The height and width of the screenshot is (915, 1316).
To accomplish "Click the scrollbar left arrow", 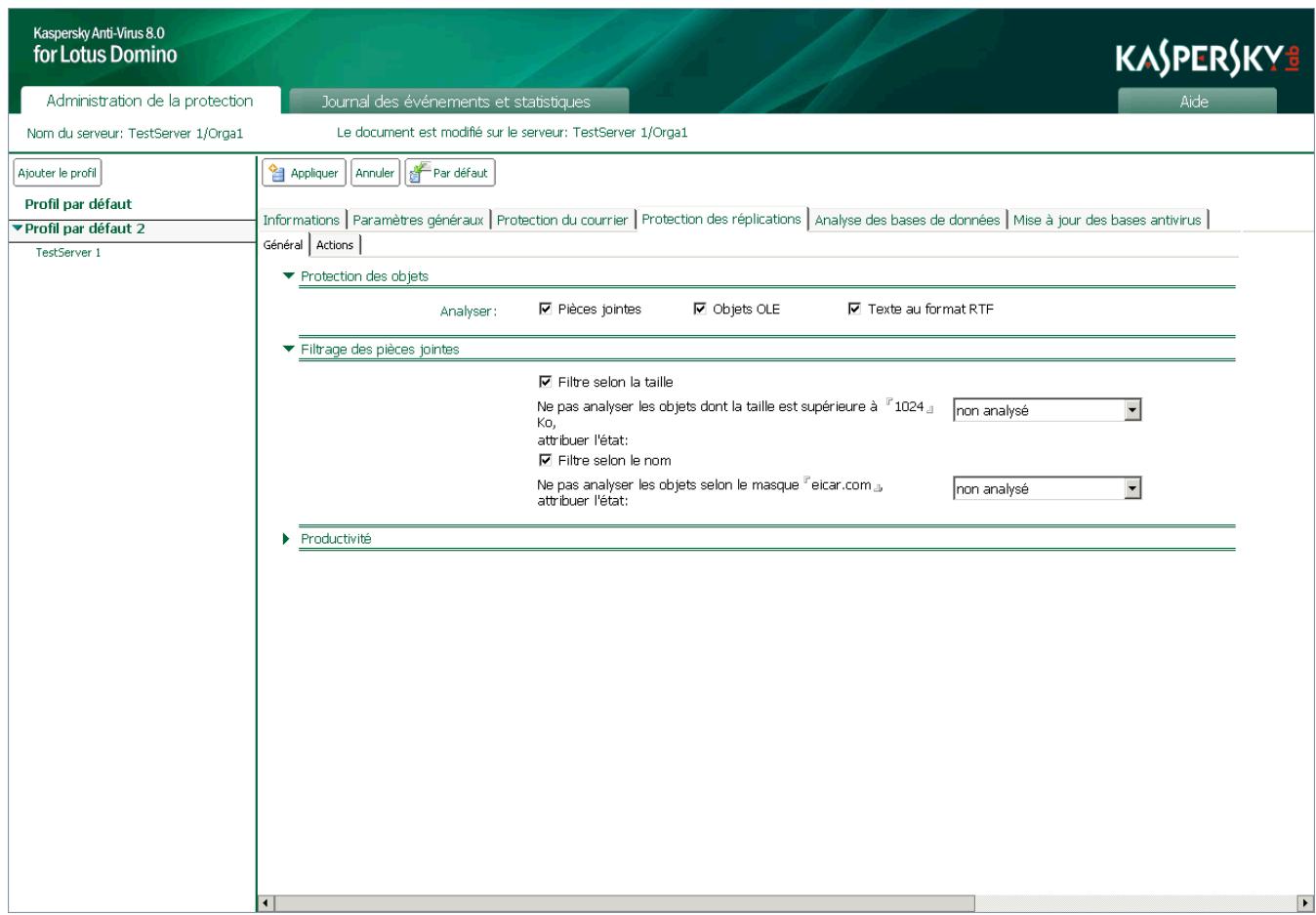I will 267,903.
